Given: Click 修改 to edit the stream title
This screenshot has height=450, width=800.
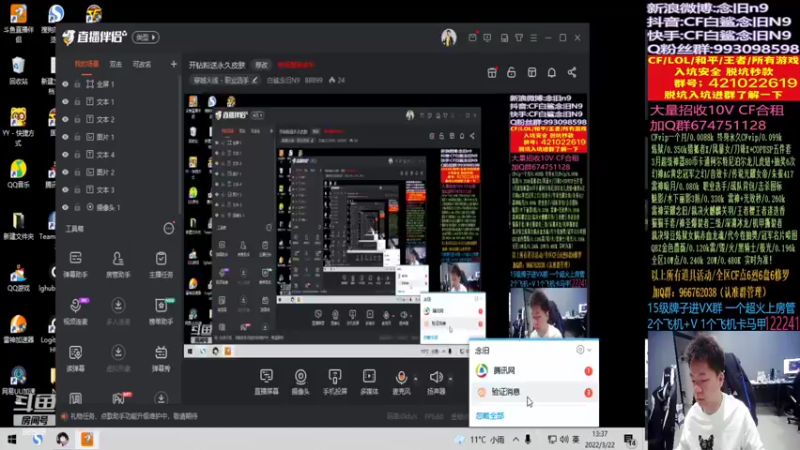Looking at the screenshot, I should [262, 65].
